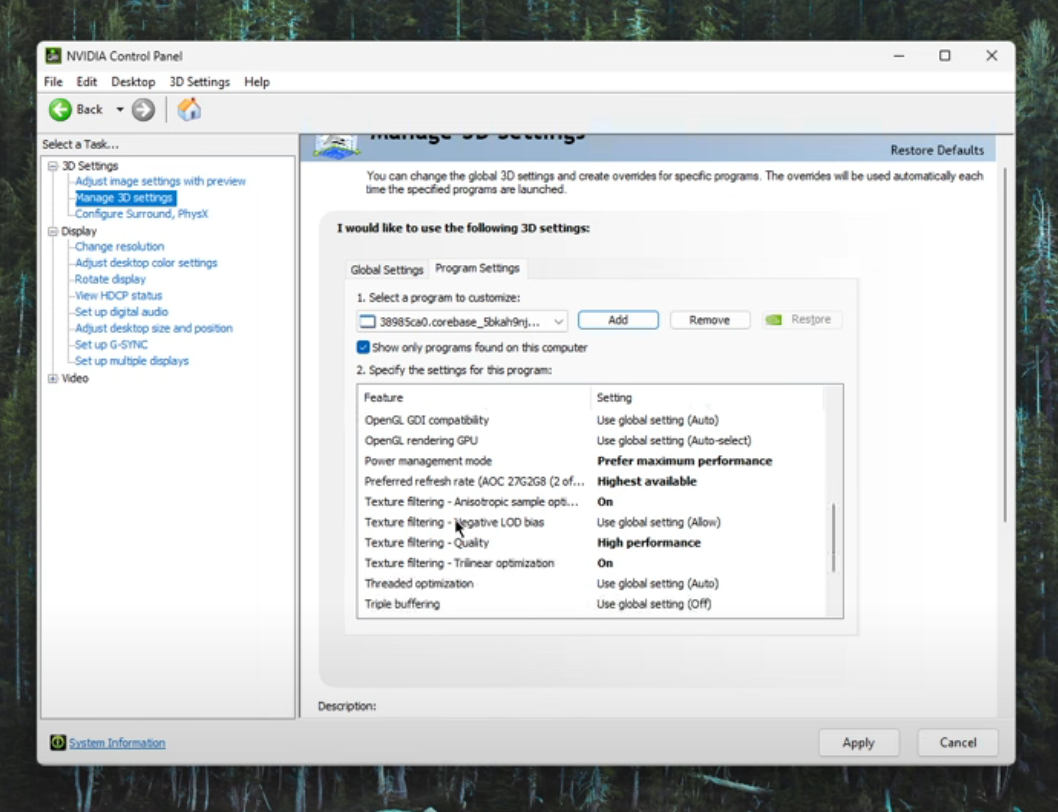Select the Preferred refresh rate row
Viewport: 1058px width, 812px height.
click(x=590, y=481)
